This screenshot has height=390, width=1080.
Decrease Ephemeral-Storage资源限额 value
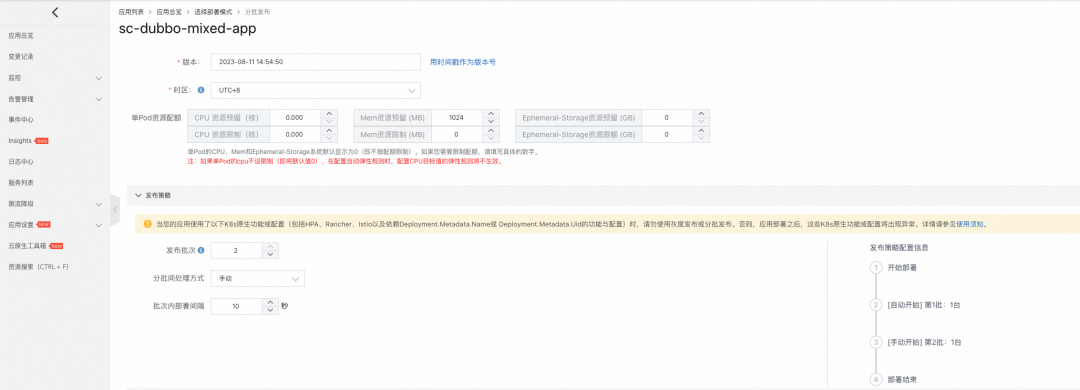[x=701, y=139]
